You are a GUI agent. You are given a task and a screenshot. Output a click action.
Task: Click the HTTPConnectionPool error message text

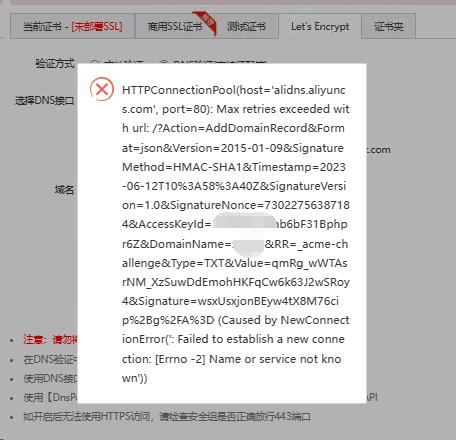[236, 234]
